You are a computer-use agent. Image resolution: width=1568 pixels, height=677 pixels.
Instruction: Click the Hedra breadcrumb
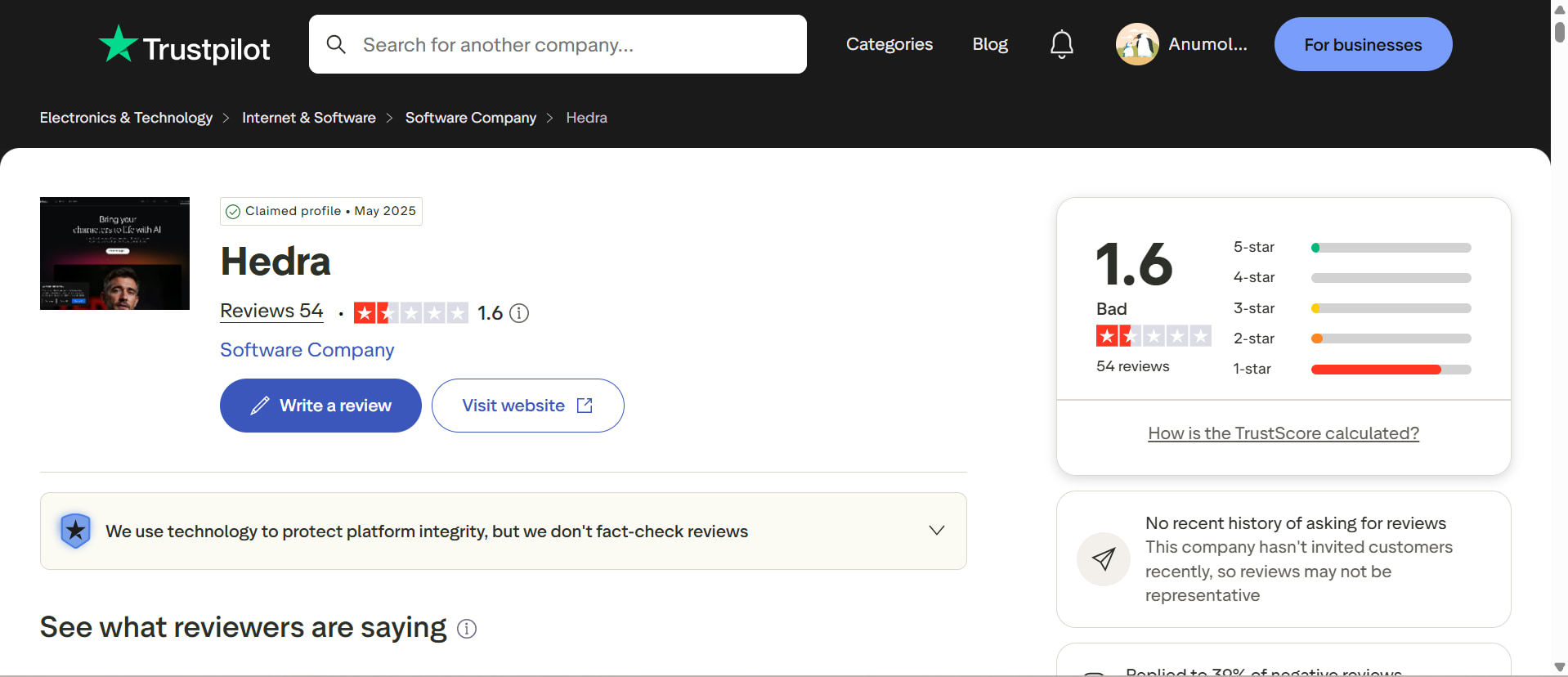point(587,118)
